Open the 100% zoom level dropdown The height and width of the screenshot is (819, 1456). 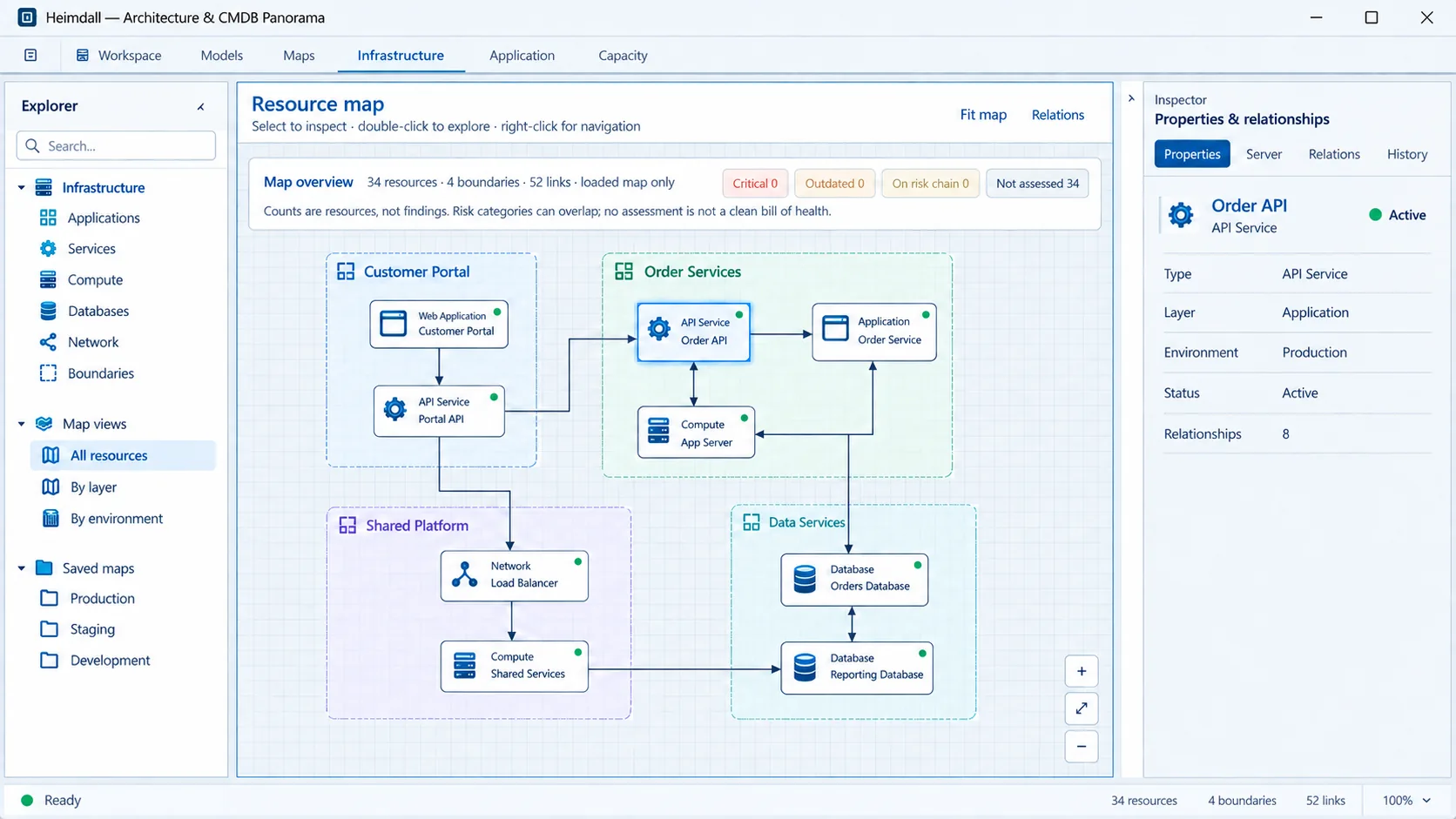coord(1406,800)
